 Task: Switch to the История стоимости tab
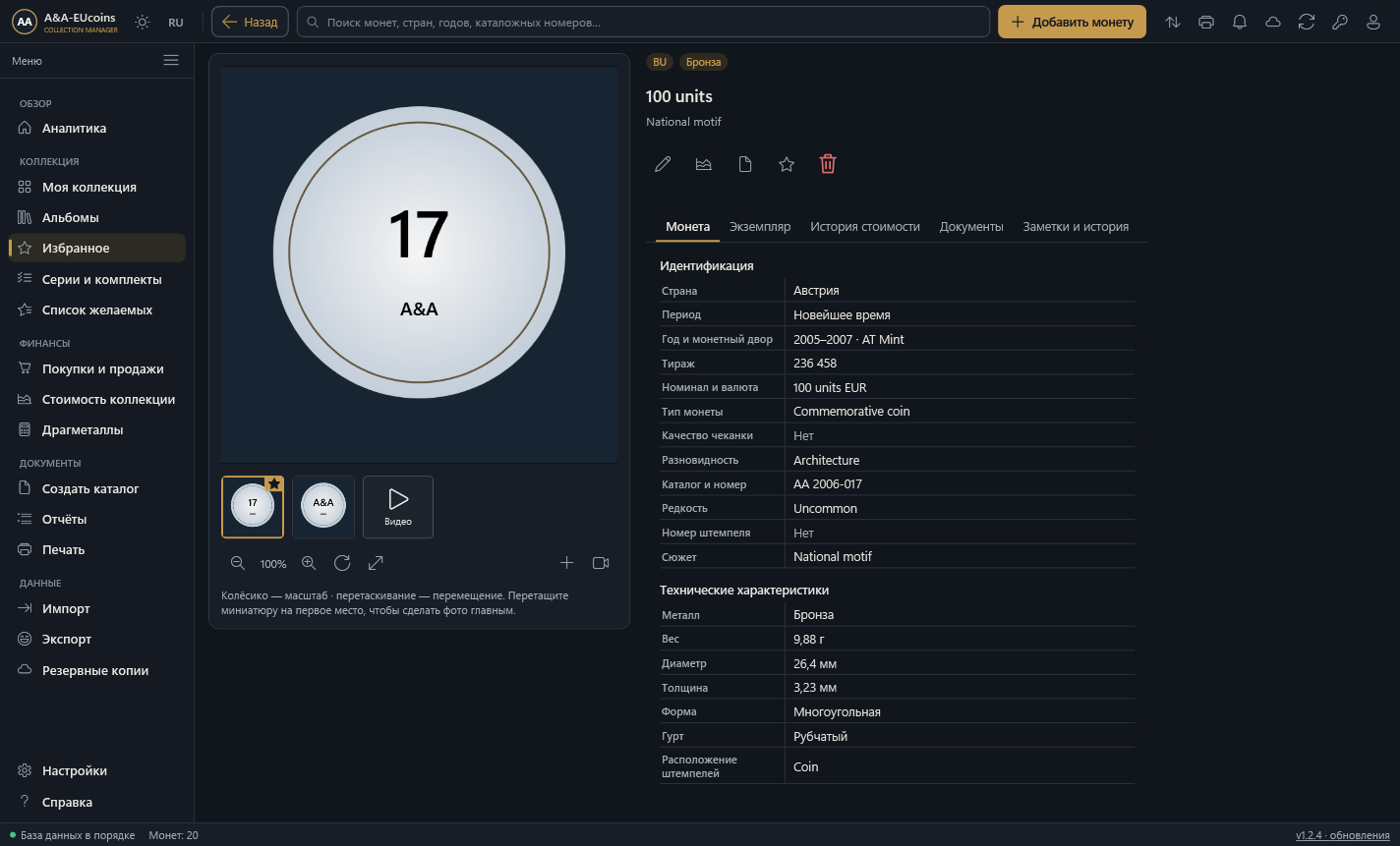click(865, 226)
